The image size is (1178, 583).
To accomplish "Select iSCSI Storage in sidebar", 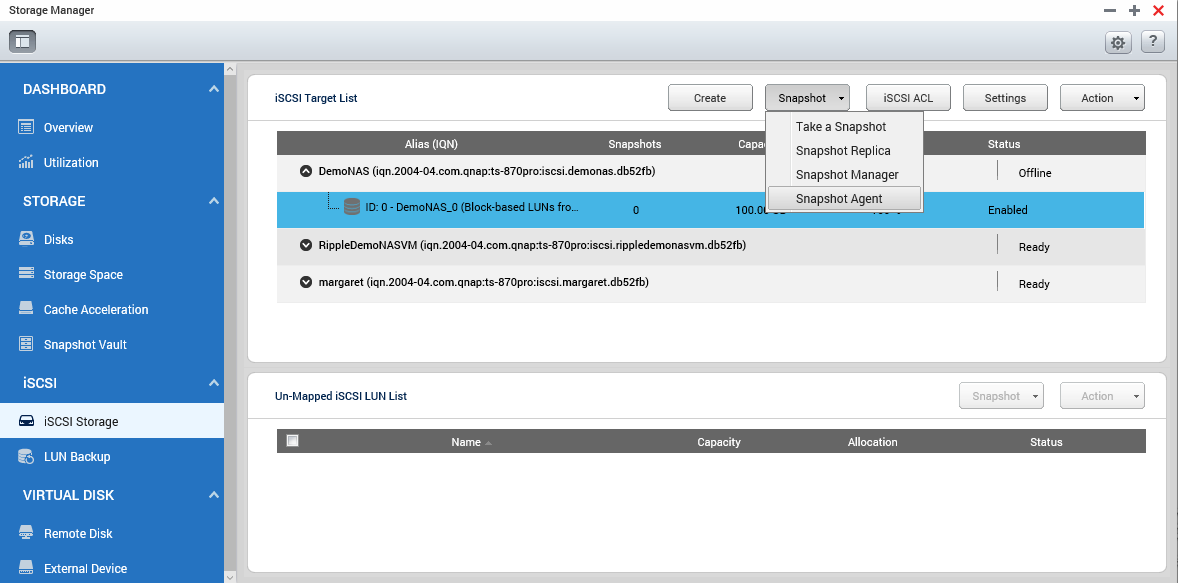I will (x=112, y=421).
